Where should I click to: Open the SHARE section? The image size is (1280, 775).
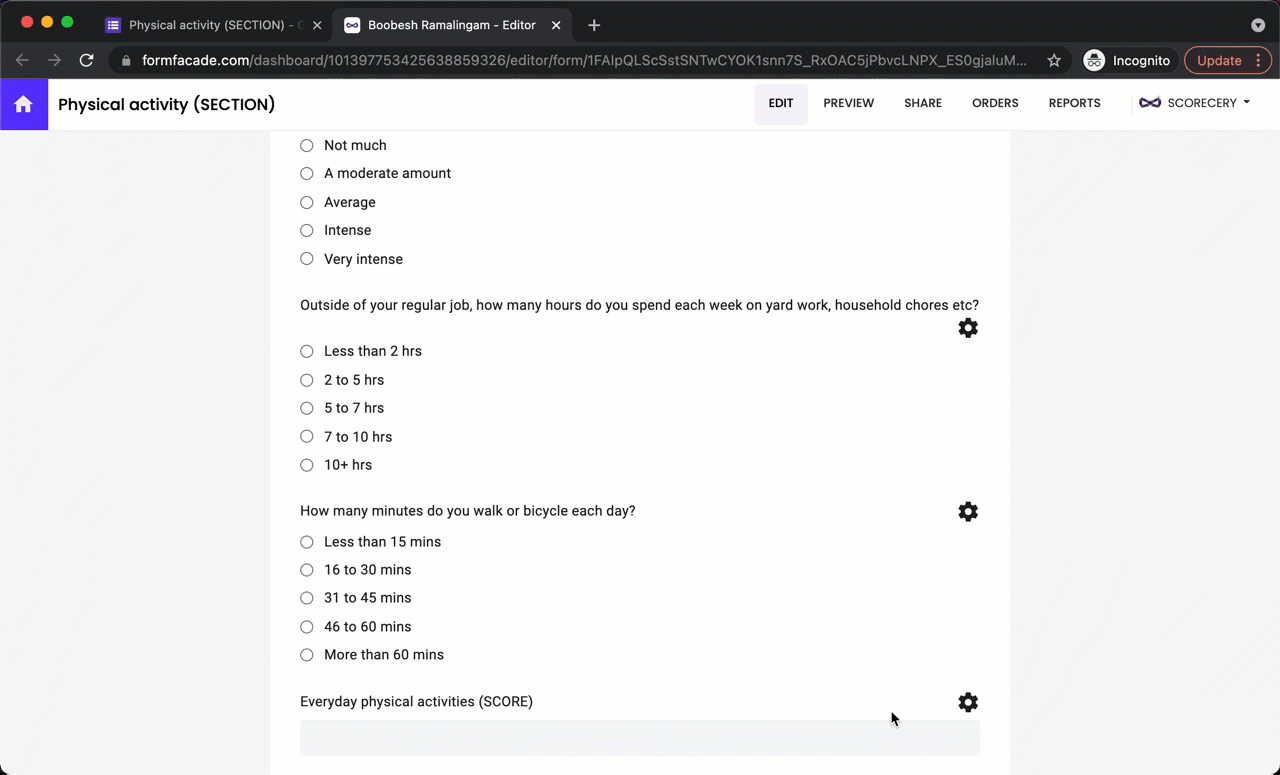click(x=922, y=102)
